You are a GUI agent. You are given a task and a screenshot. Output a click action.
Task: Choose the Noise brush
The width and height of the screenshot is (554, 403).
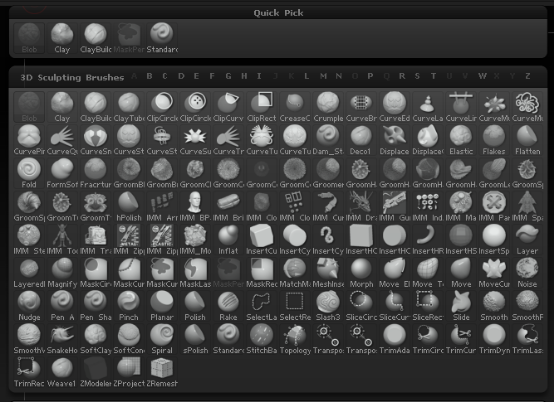click(527, 273)
